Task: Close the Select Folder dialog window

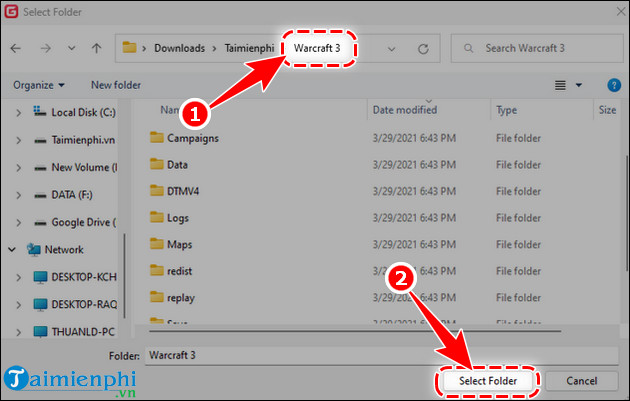Action: [x=621, y=11]
